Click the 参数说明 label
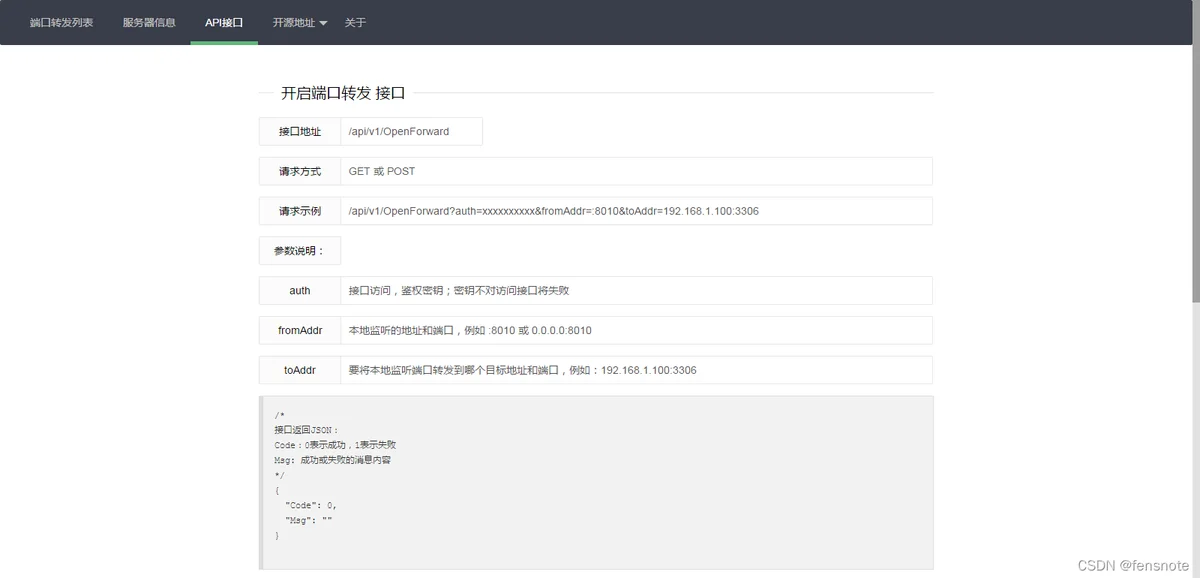1200x578 pixels. point(300,251)
